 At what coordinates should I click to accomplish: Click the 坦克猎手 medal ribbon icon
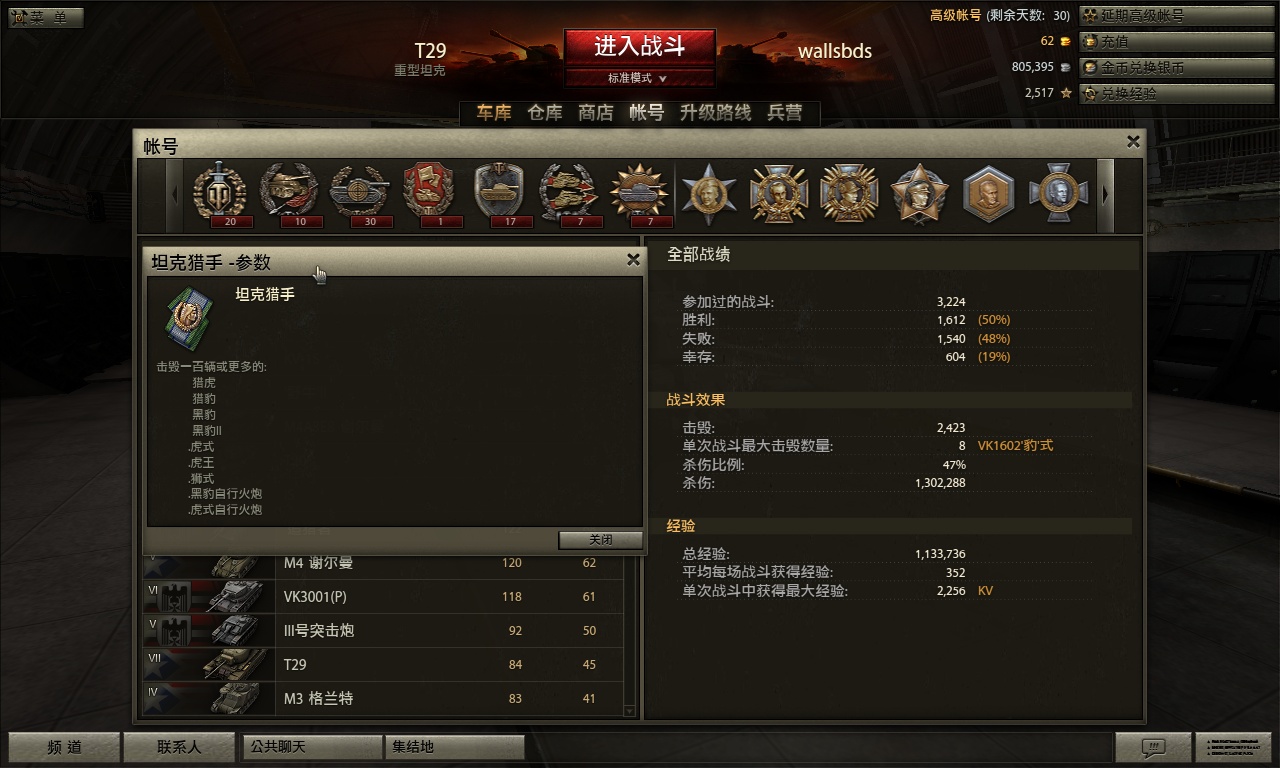point(189,316)
